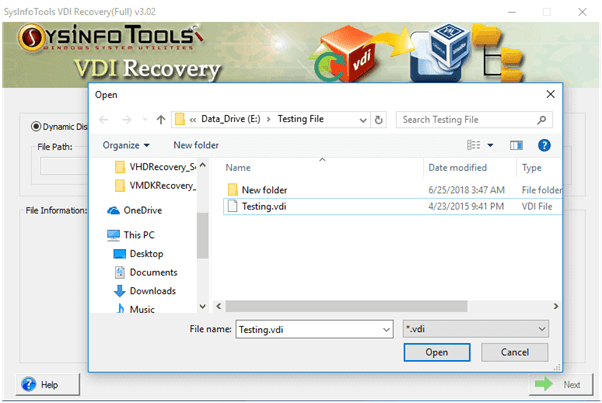Image resolution: width=602 pixels, height=403 pixels.
Task: Click the VMDKRecovery folder icon
Action: pos(120,185)
